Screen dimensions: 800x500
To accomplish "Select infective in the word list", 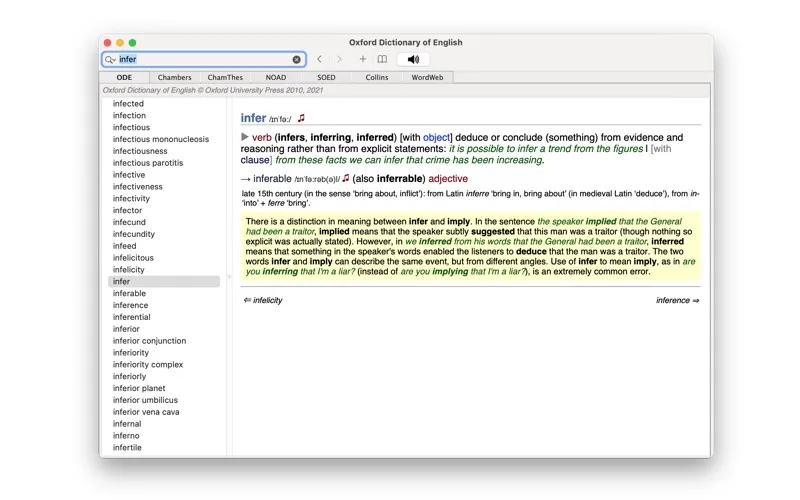I will click(x=129, y=174).
